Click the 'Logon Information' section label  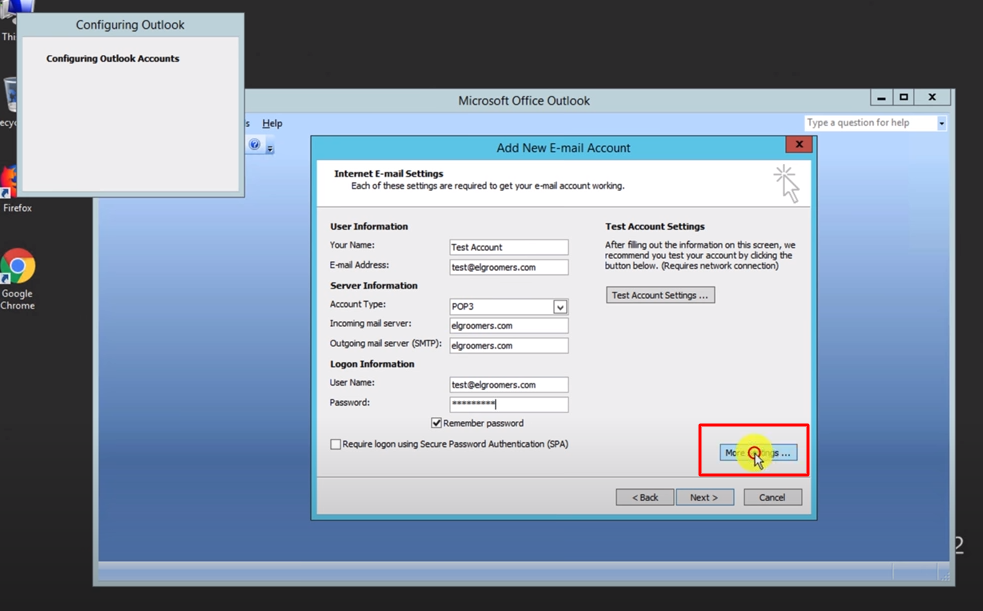372,364
